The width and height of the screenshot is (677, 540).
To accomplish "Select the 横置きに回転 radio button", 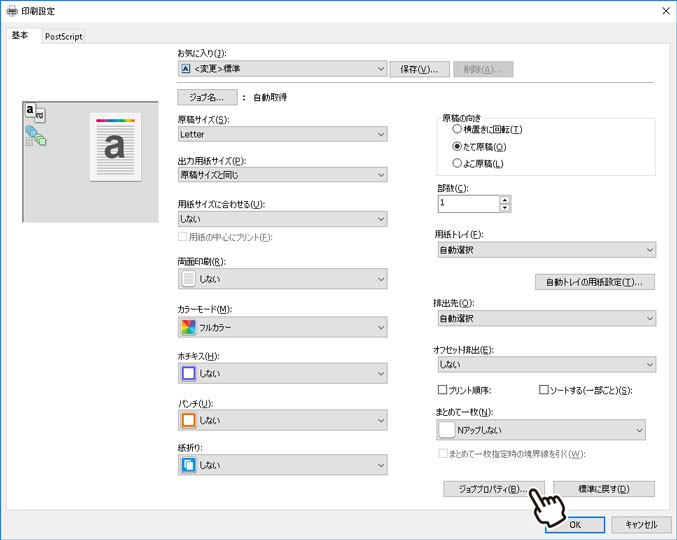I will pos(458,129).
